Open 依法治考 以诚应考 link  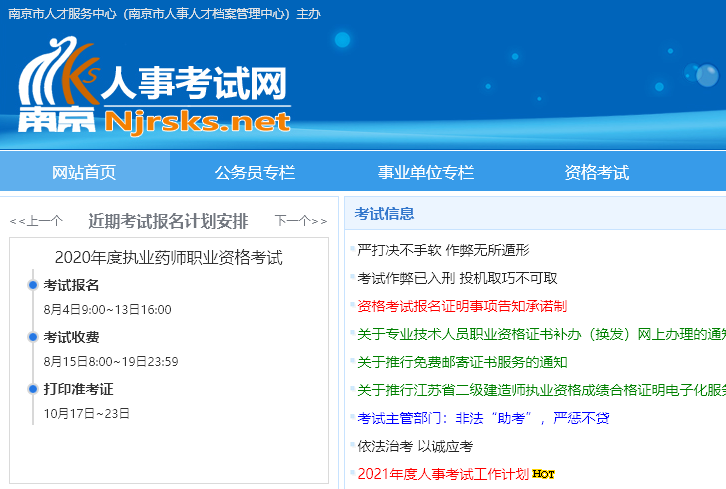(415, 446)
